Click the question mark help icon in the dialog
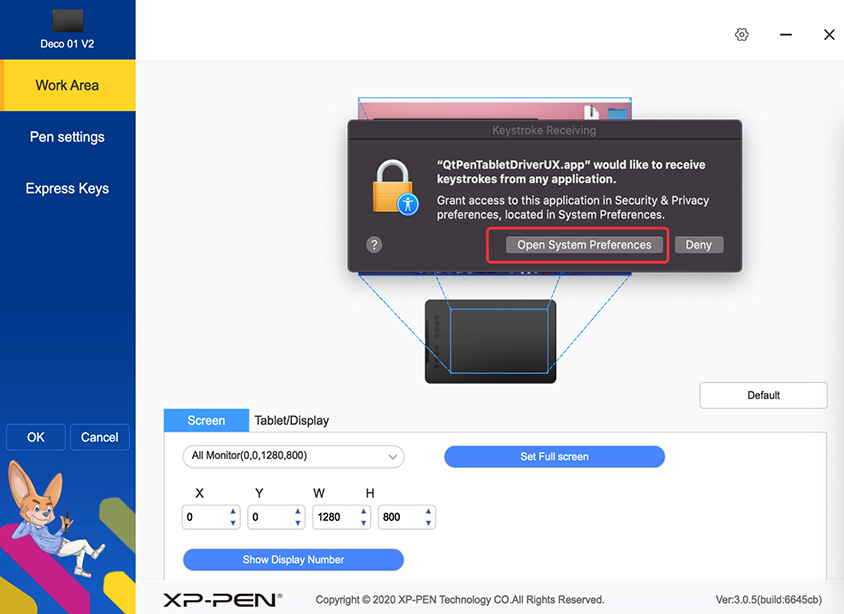The height and width of the screenshot is (614, 844). coord(374,243)
